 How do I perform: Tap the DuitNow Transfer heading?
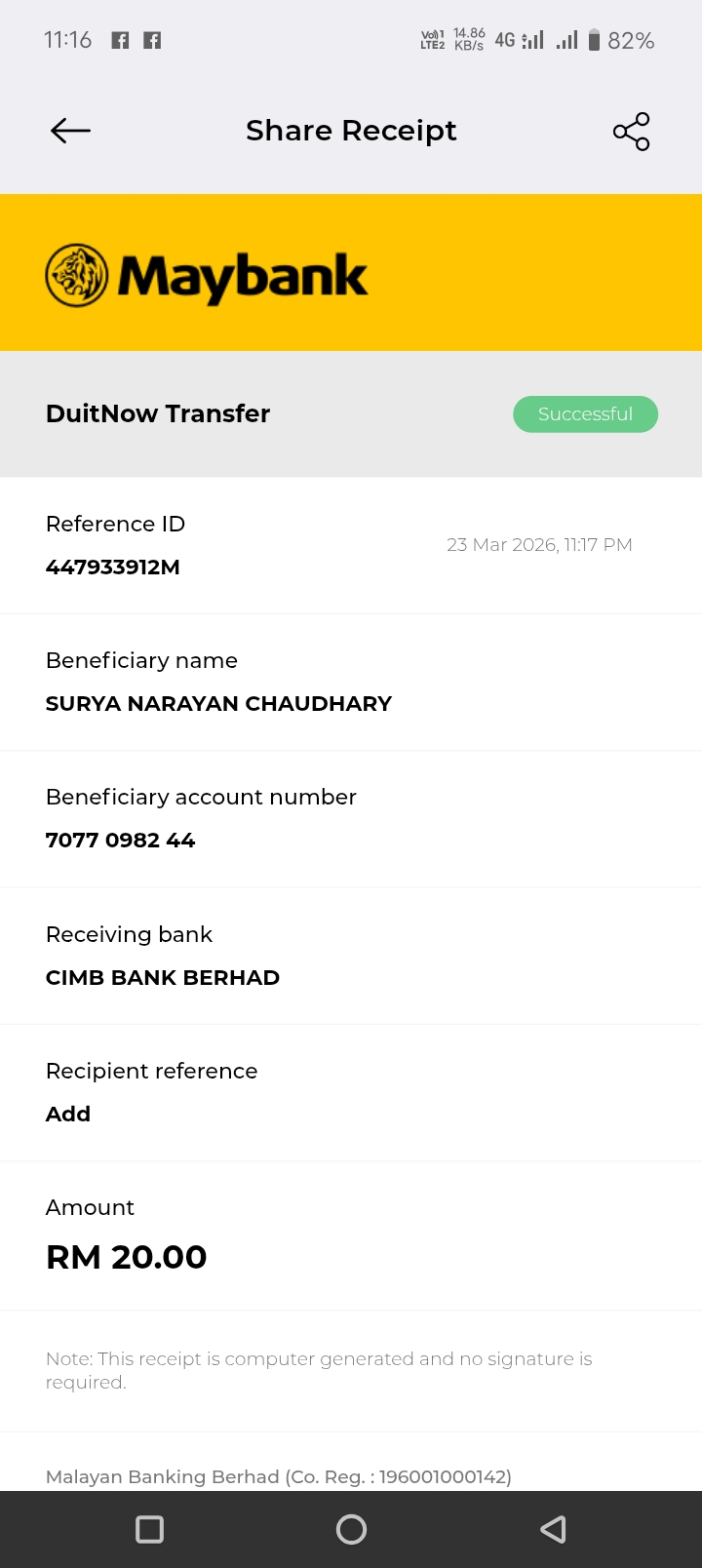(x=158, y=413)
